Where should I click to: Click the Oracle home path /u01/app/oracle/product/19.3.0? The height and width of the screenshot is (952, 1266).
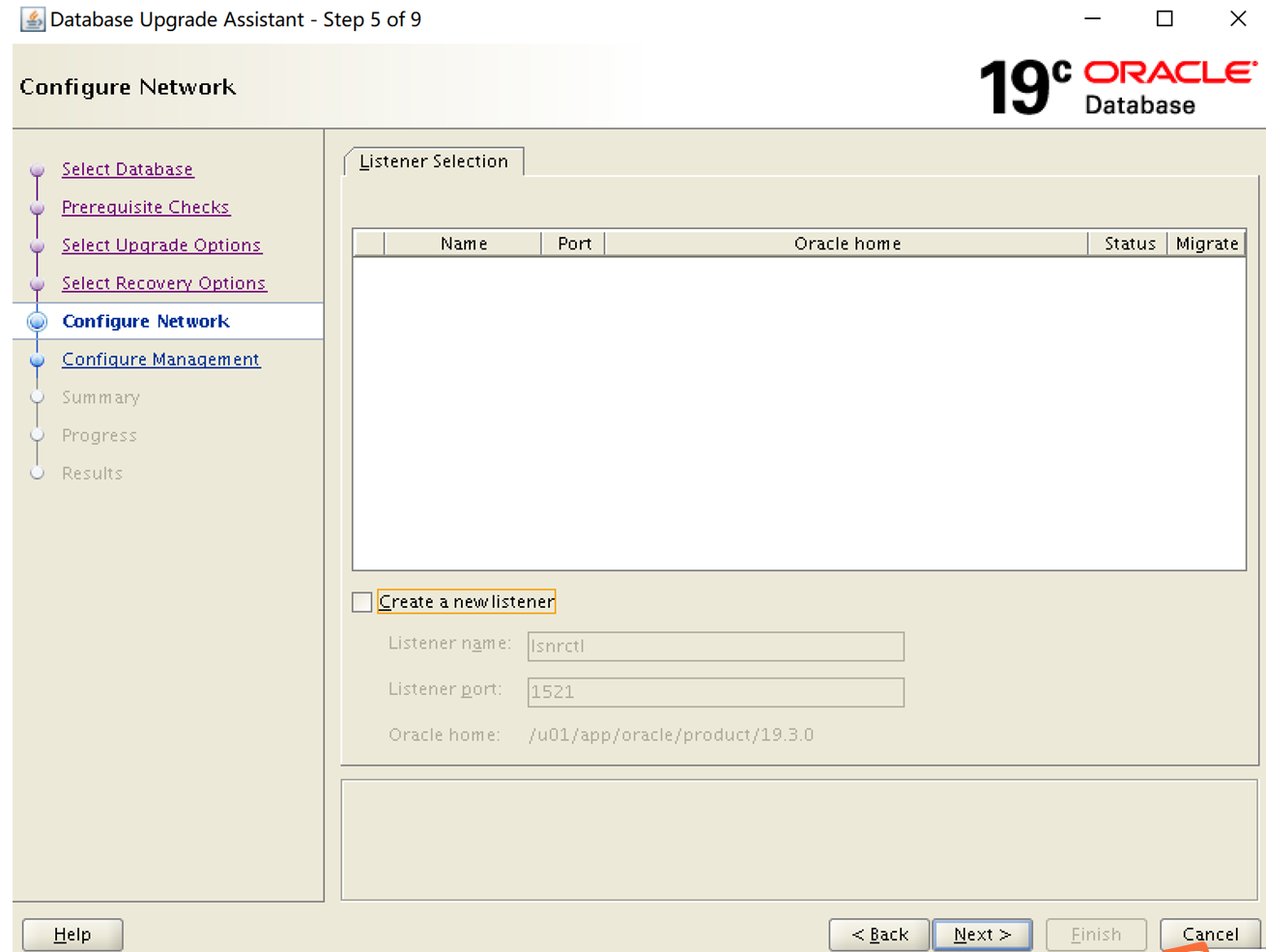672,736
